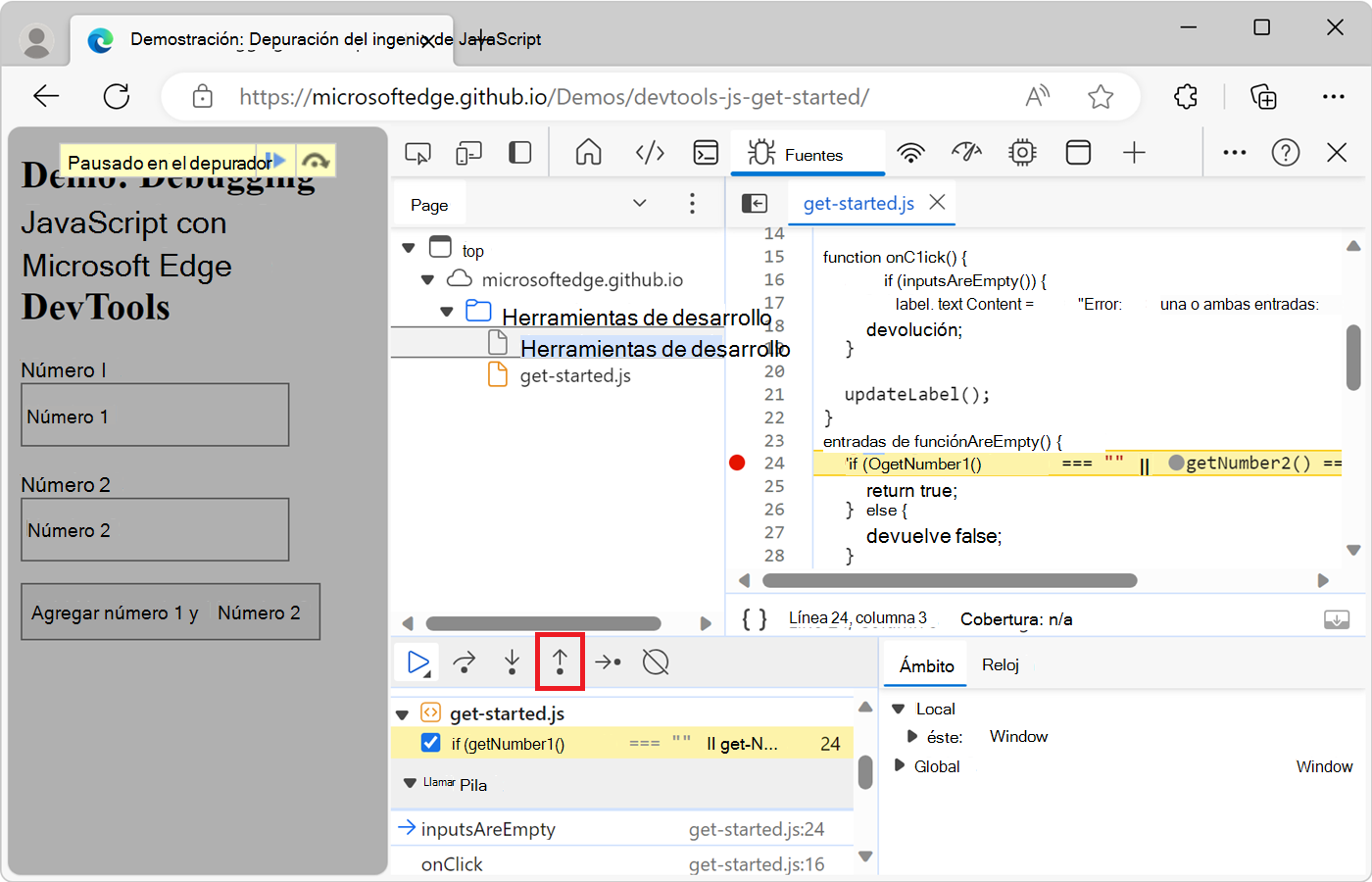
Task: Click the Step out of function button
Action: 560,662
